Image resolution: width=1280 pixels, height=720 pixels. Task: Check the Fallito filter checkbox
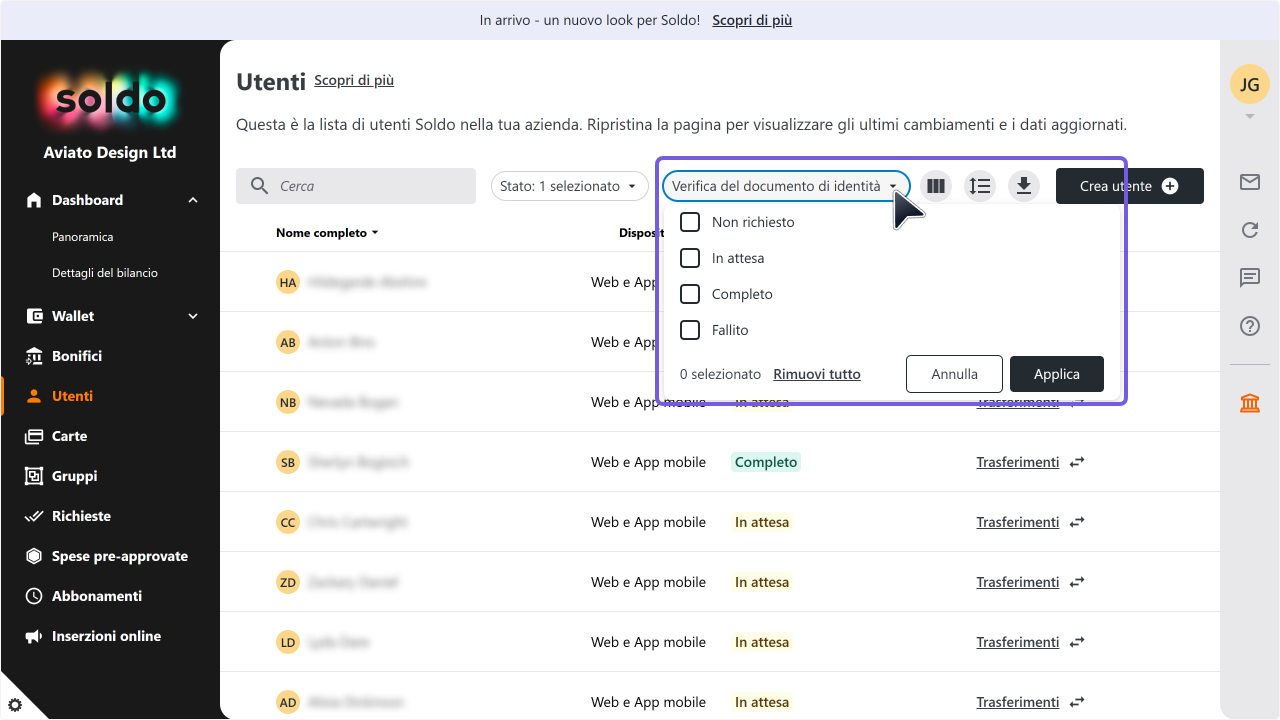tap(690, 330)
